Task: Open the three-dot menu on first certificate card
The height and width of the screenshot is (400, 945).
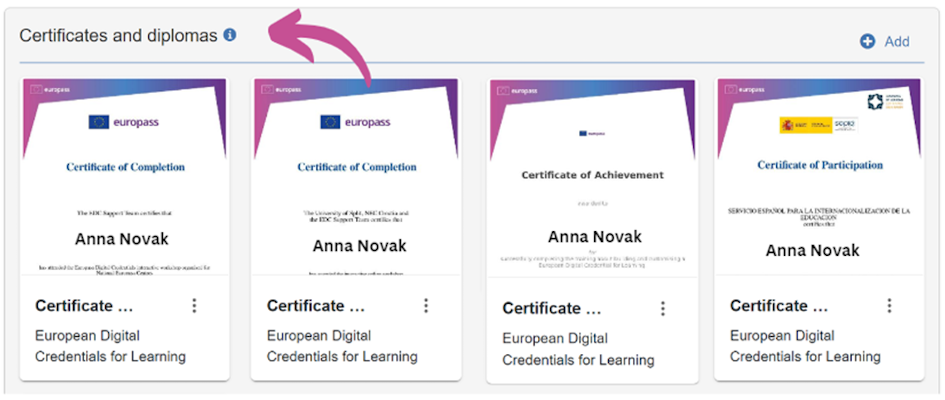Action: 194,306
